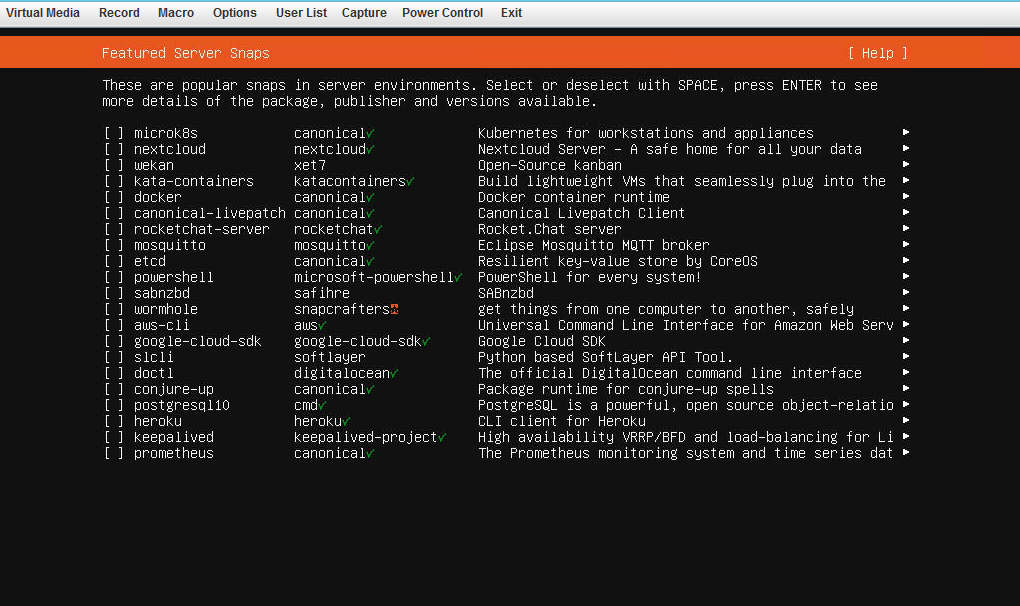Click verified checkmark beside rocketchat publisher
The image size is (1020, 606).
coord(379,230)
